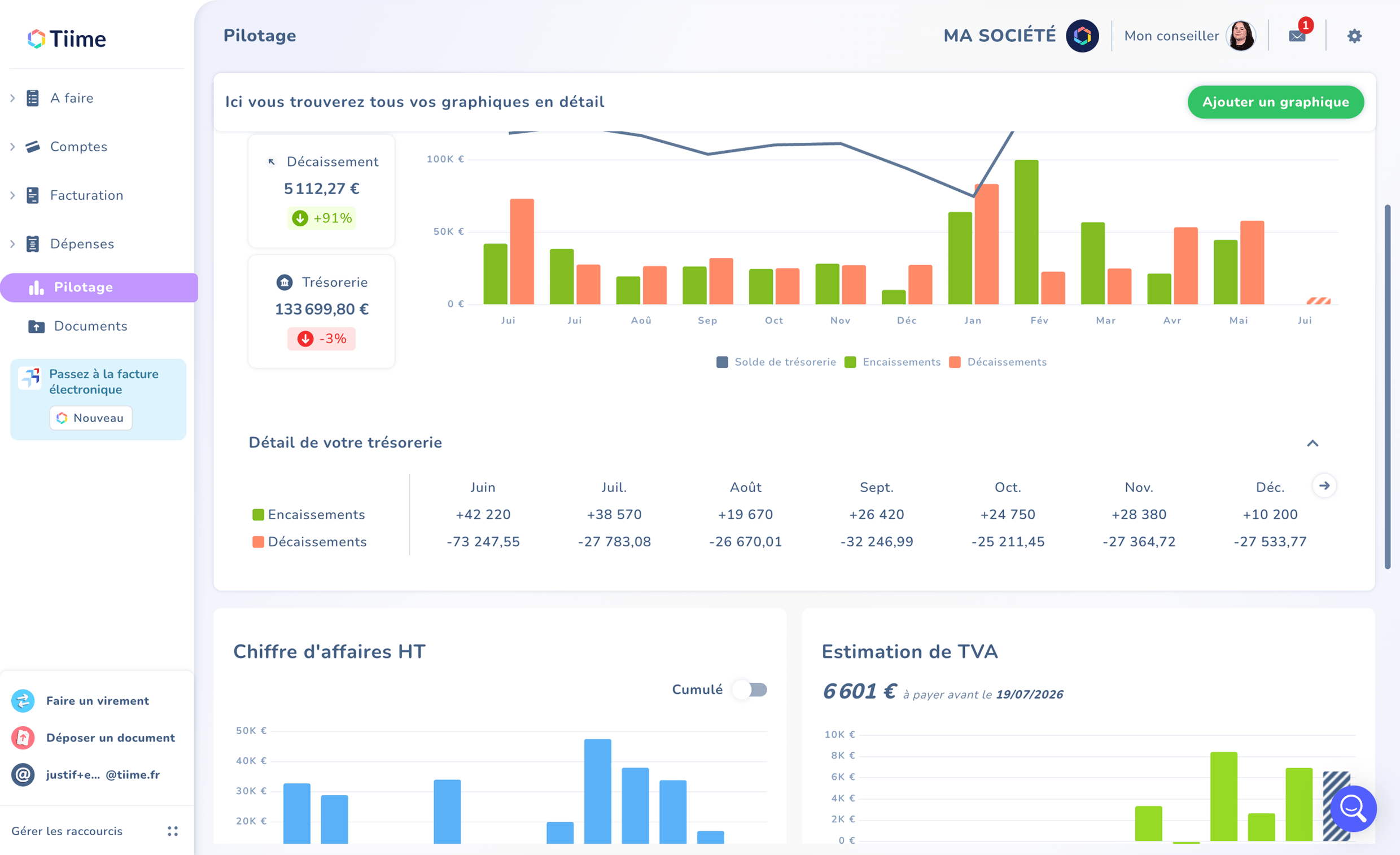Click the Déposer un document icon

click(23, 738)
